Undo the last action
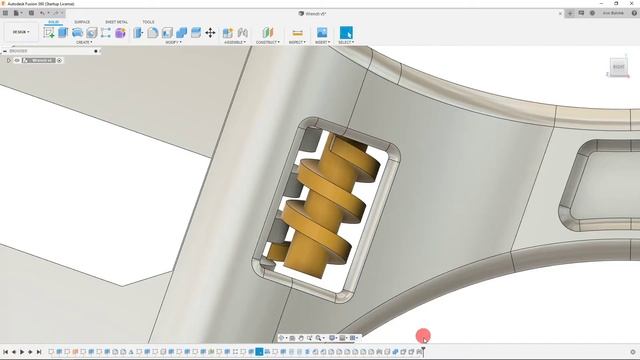Image resolution: width=640 pixels, height=360 pixels. (42, 13)
